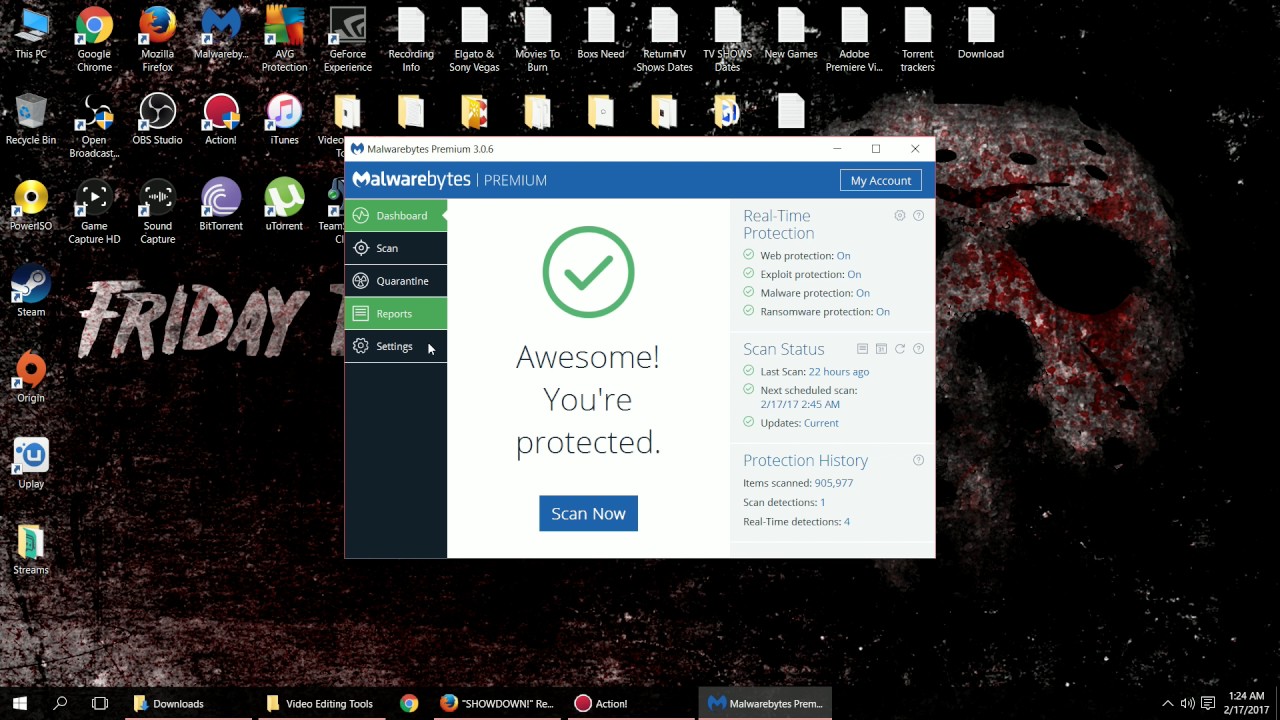Click the My Account button
The image size is (1280, 720).
[x=880, y=181]
